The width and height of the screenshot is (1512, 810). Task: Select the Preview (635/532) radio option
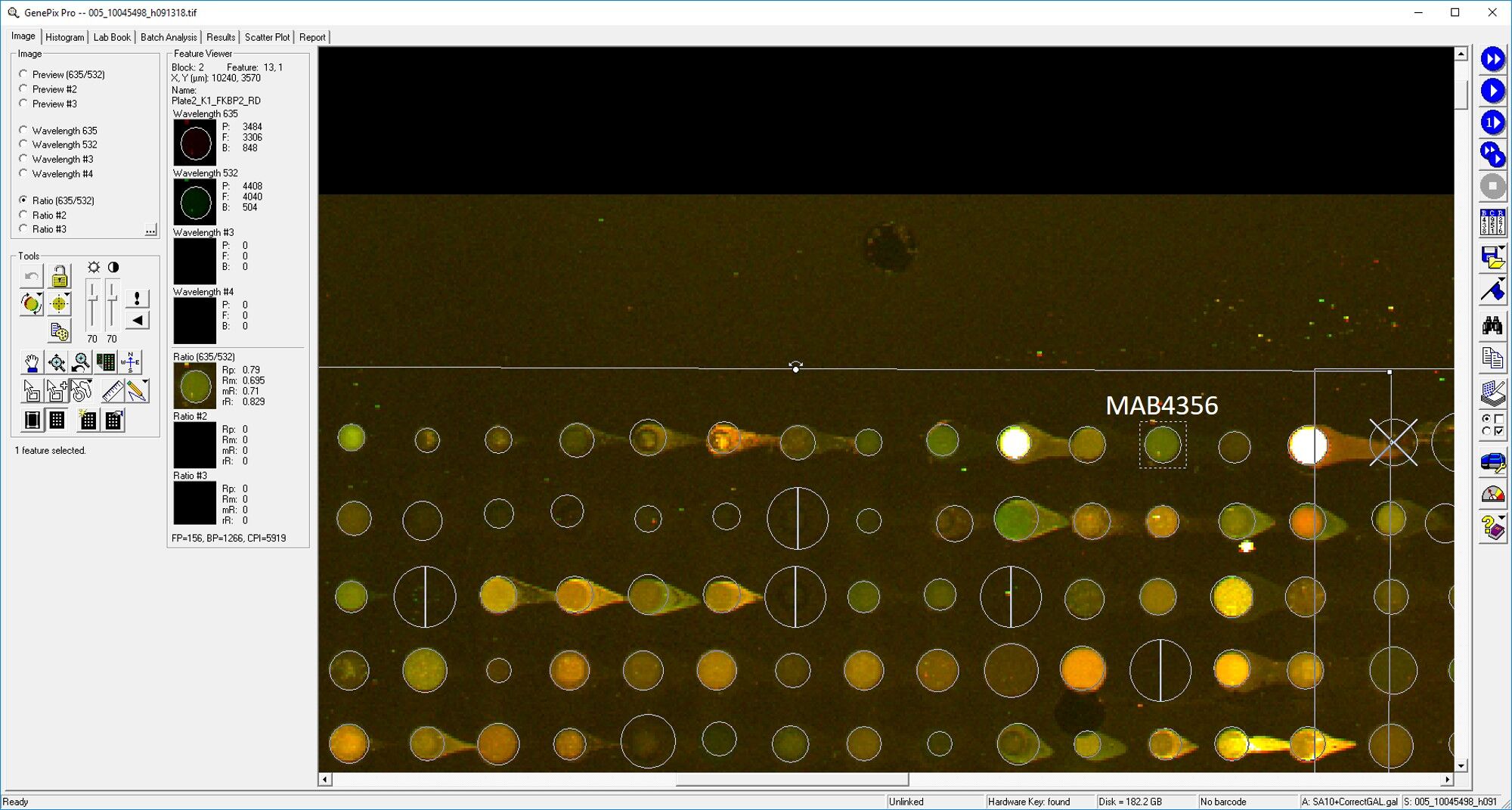[x=23, y=74]
